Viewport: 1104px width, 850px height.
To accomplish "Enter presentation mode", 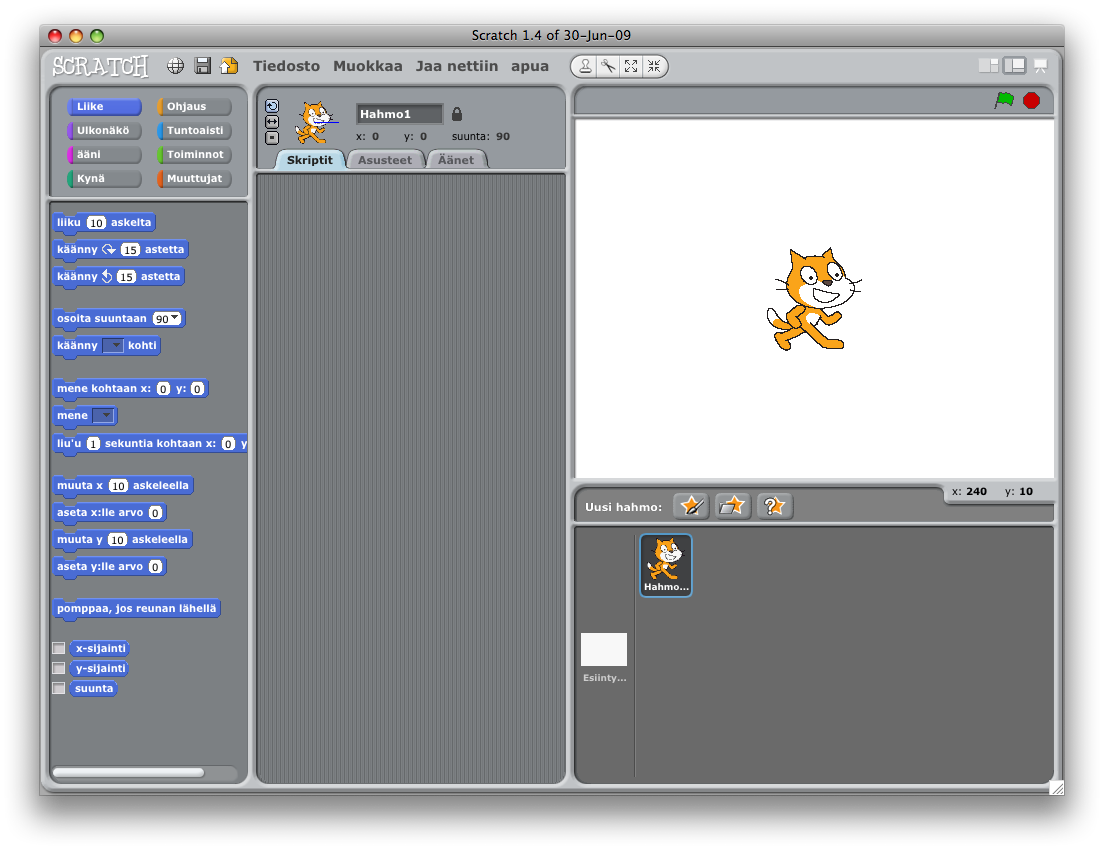I will coord(1041,65).
